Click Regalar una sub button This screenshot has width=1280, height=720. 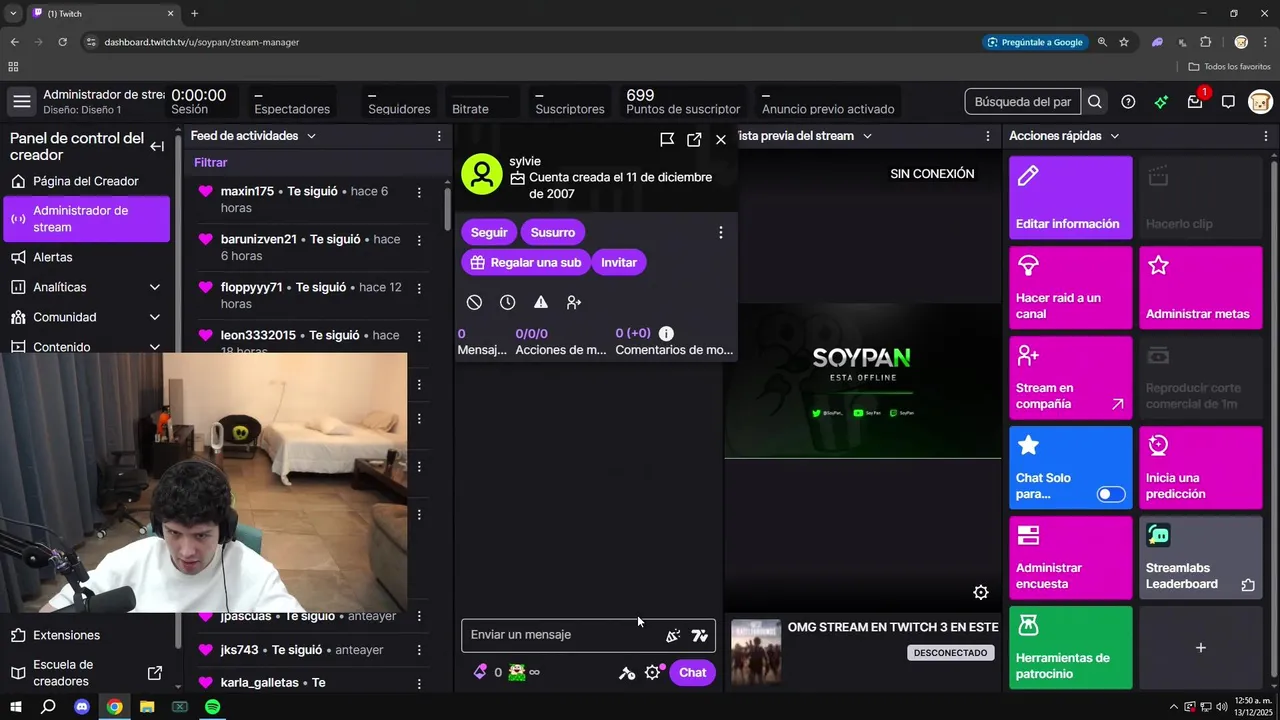click(525, 262)
